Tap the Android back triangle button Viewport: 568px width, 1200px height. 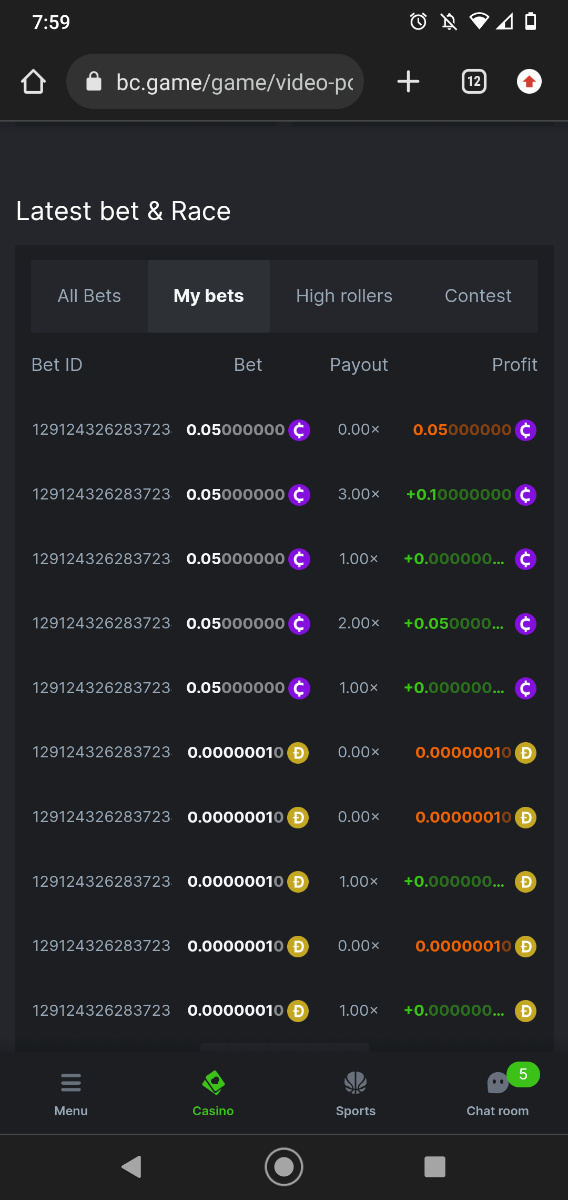(x=131, y=1166)
